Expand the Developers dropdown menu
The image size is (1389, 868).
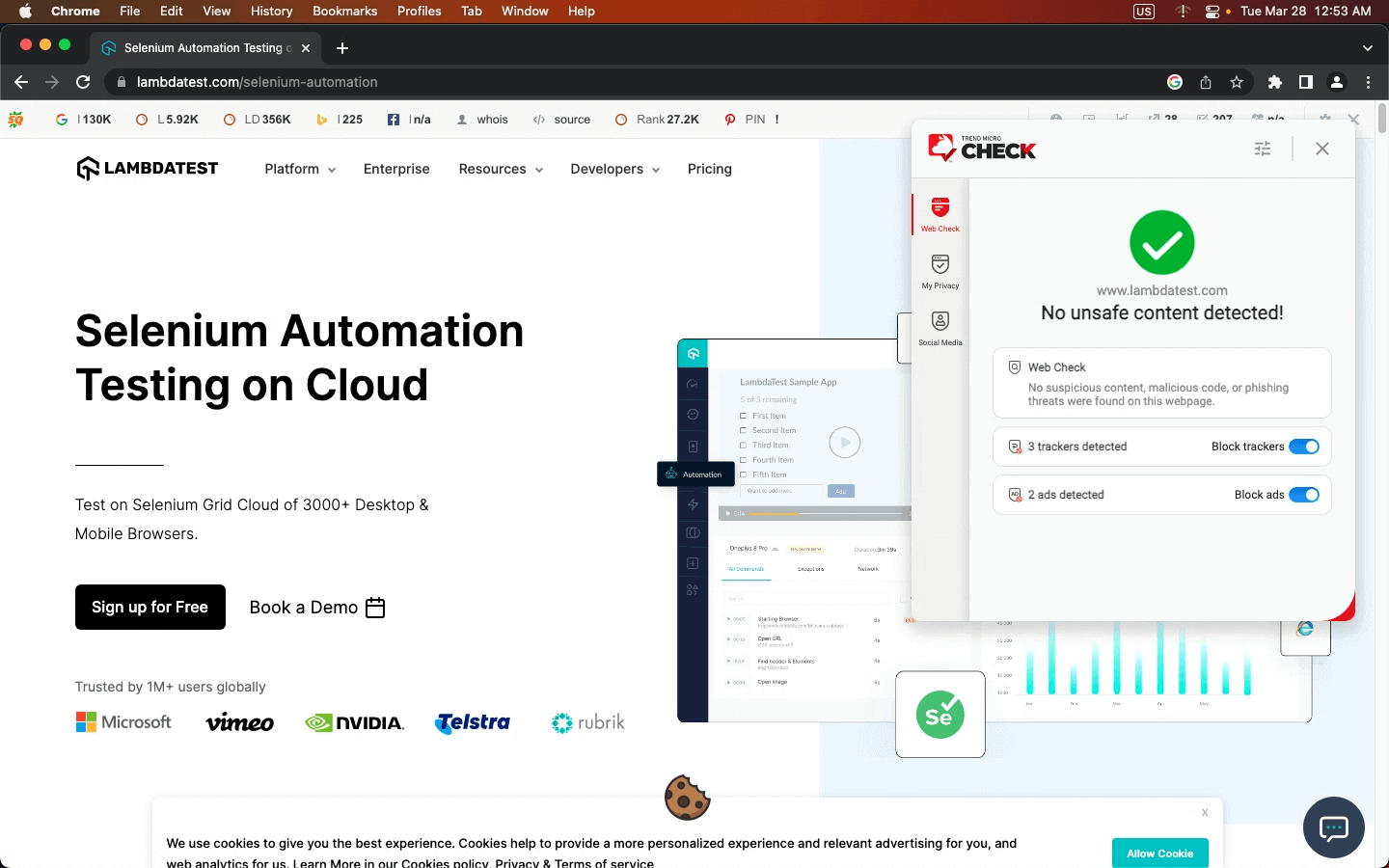[x=614, y=169]
